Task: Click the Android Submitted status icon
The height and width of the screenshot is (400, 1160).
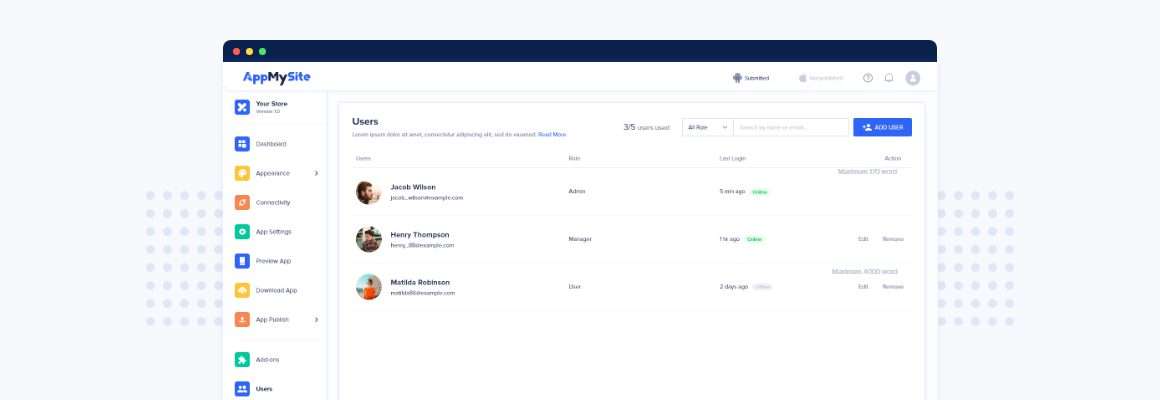Action: (x=737, y=78)
